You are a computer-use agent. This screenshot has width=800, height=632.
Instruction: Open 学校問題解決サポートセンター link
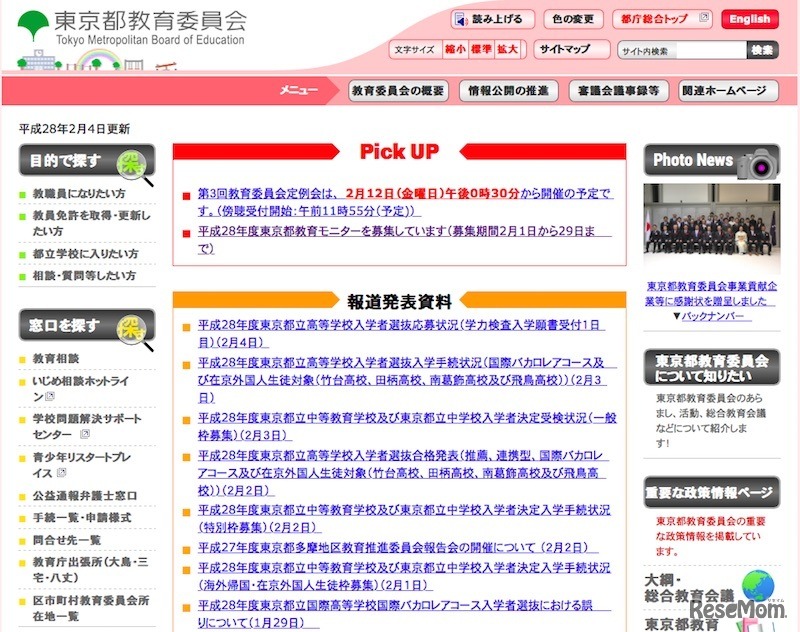pyautogui.click(x=87, y=426)
